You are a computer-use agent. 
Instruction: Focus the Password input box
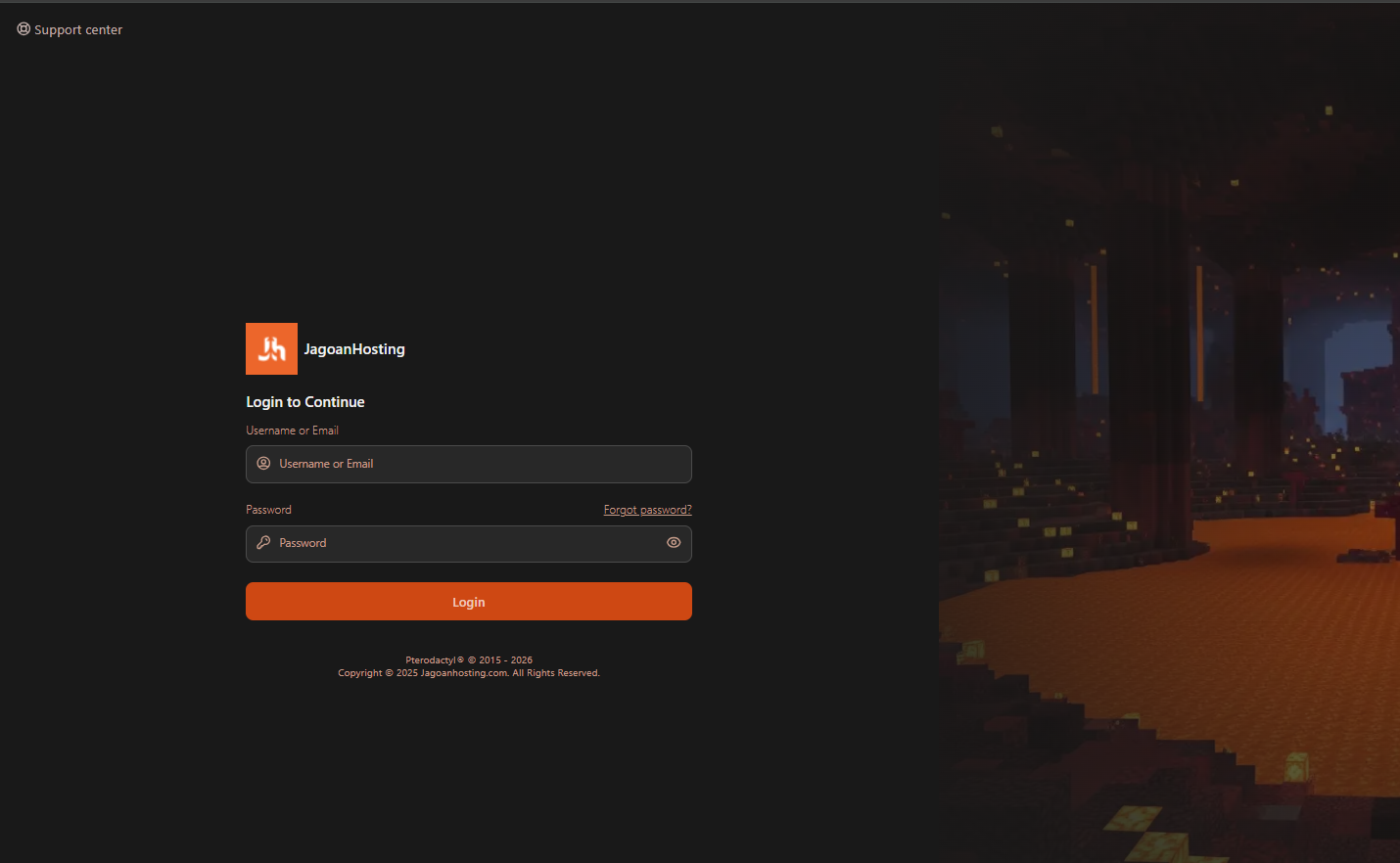450,542
